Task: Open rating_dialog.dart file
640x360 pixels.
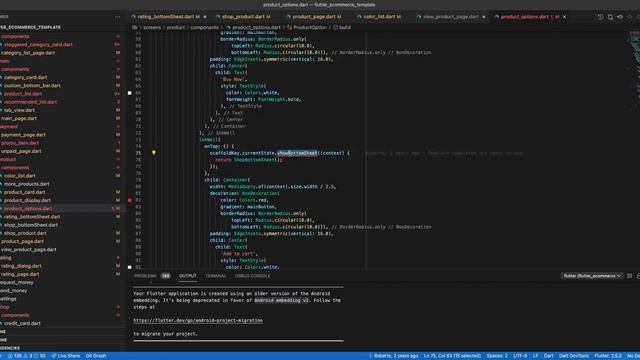Action: click(x=21, y=266)
